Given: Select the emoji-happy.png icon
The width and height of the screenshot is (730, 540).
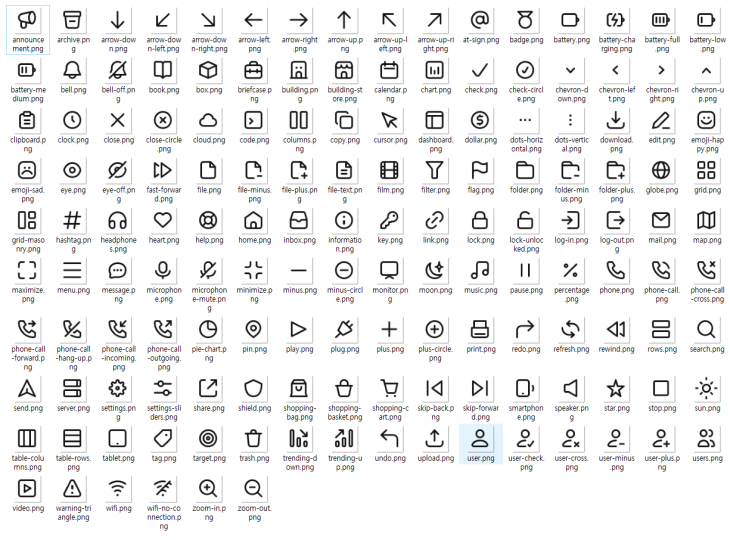Looking at the screenshot, I should (x=706, y=120).
